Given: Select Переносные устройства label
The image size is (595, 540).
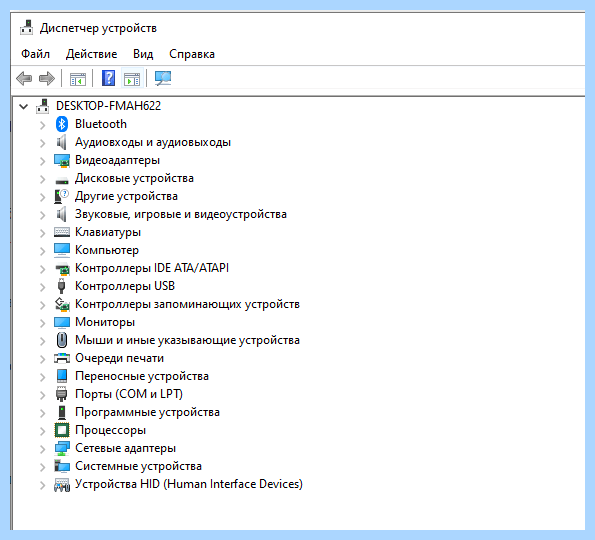Looking at the screenshot, I should pyautogui.click(x=142, y=376).
